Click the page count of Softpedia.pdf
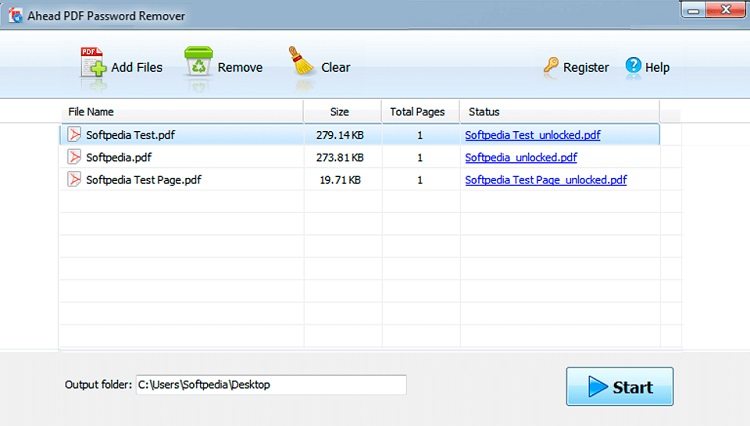750x426 pixels. [420, 158]
